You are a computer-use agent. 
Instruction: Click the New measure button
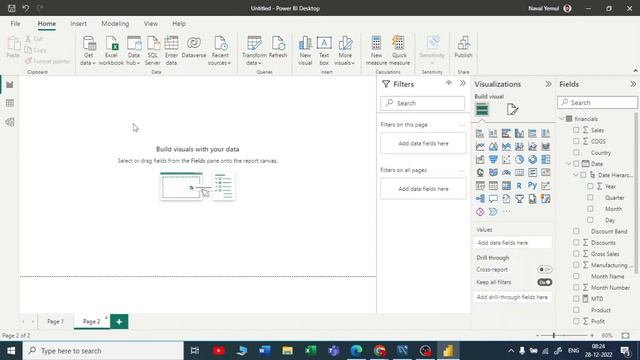[x=376, y=51]
